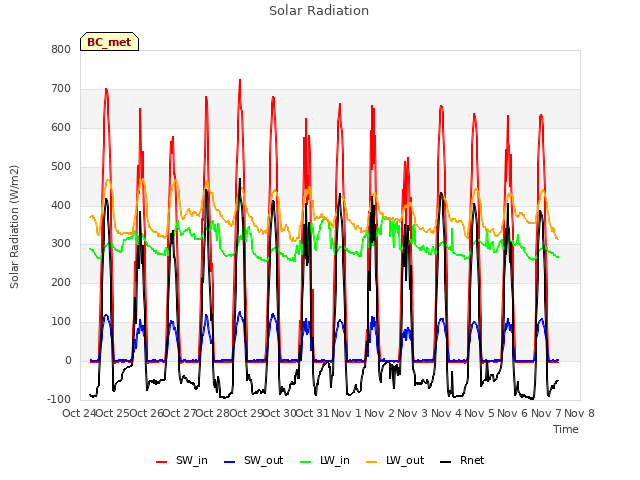This screenshot has height=480, width=640.
Task: Click the -100 y-axis tick label
Action: click(59, 399)
